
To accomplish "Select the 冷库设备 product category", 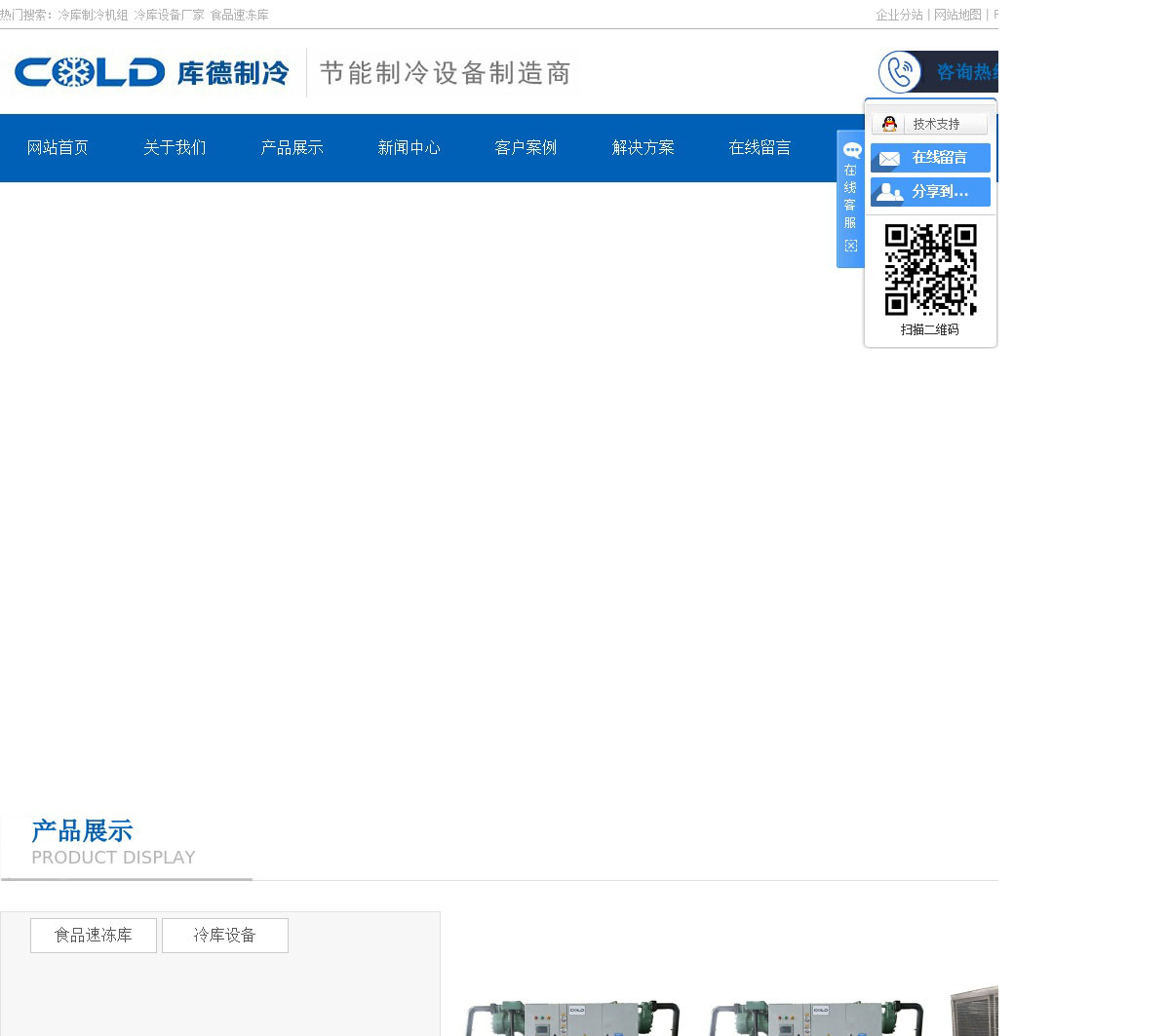I will click(x=225, y=936).
